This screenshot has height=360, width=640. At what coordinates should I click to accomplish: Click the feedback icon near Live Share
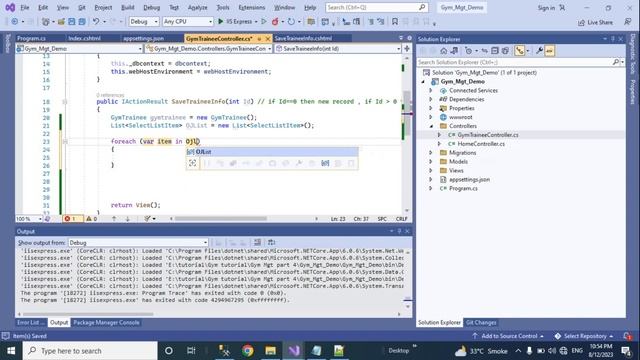tap(628, 22)
